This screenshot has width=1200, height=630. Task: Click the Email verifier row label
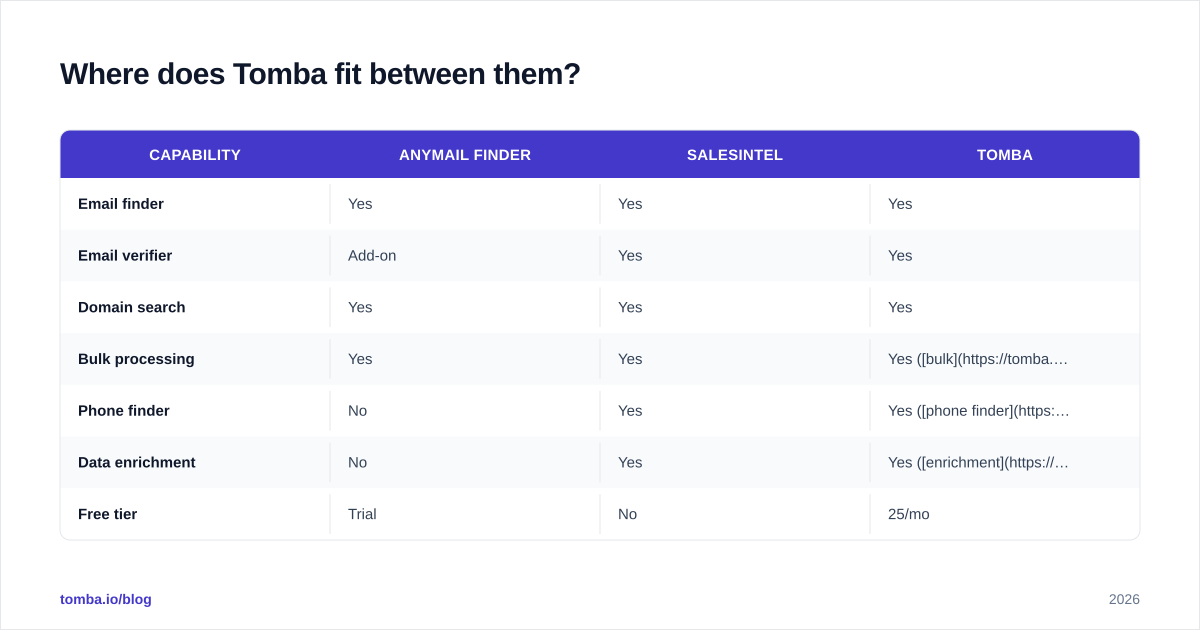click(125, 256)
